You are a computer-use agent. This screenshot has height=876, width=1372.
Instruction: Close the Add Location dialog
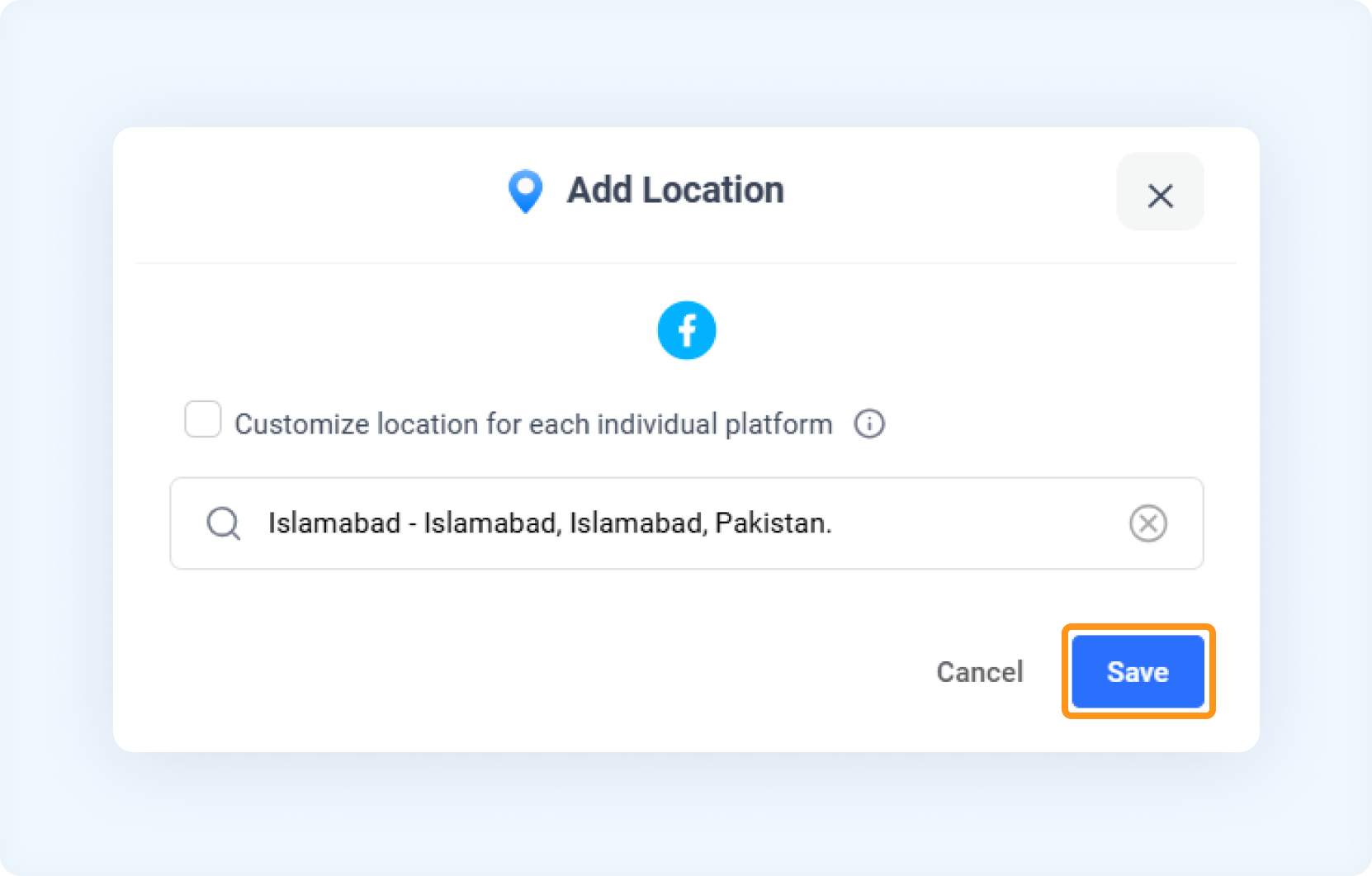pos(1160,196)
